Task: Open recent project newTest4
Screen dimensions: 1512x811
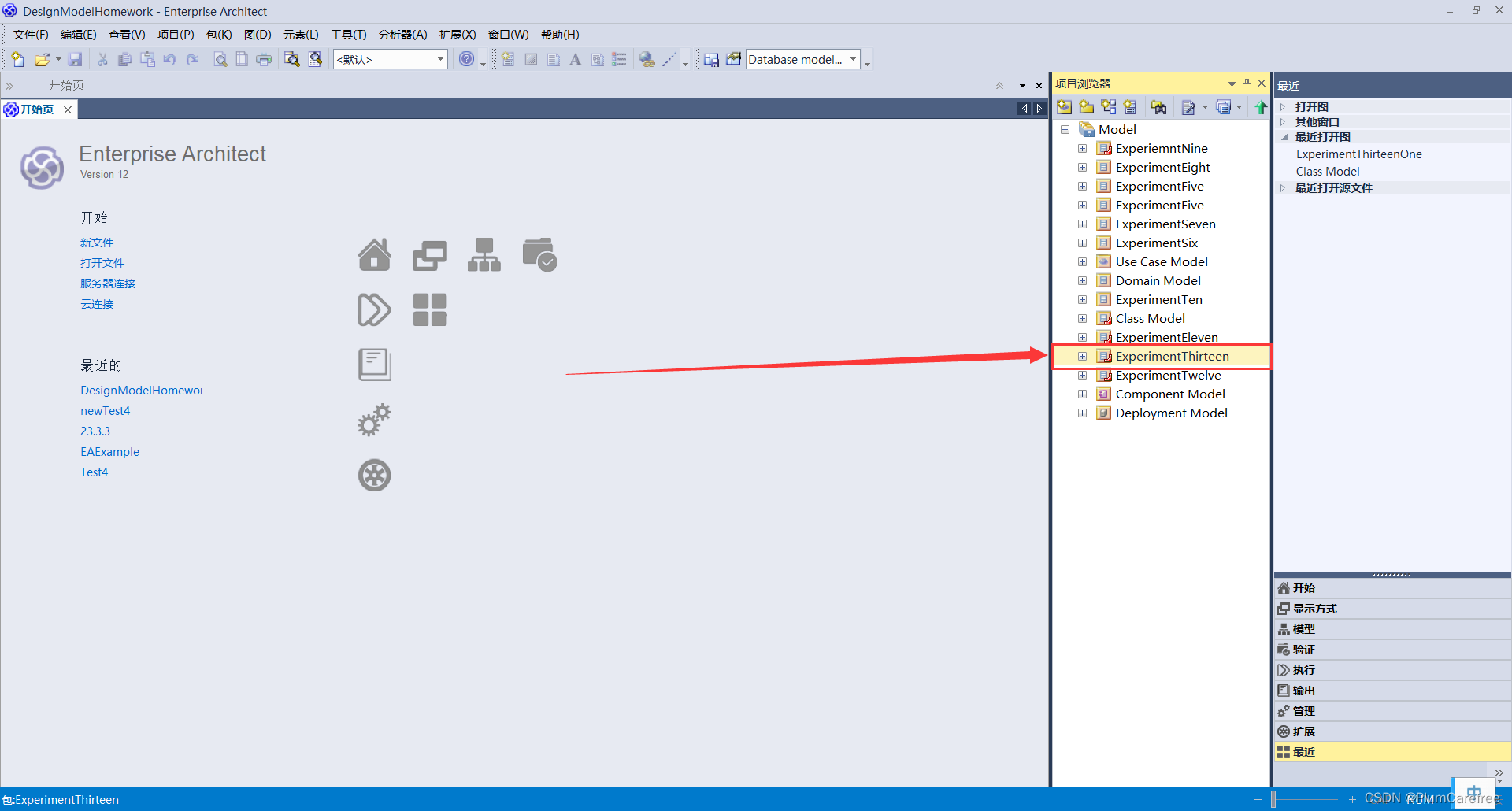Action: [x=105, y=411]
